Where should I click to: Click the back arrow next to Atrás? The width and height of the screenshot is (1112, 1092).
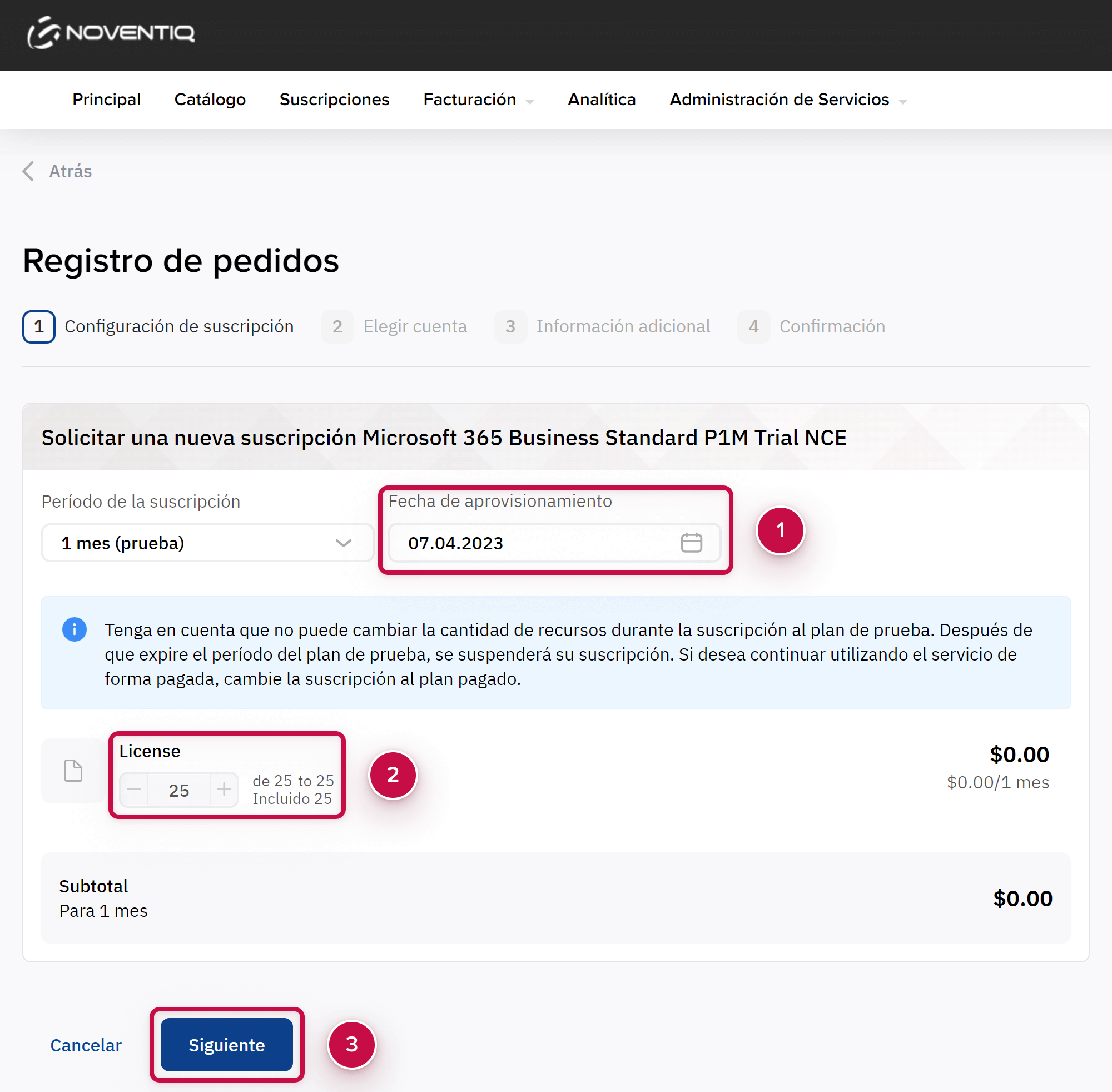point(29,171)
